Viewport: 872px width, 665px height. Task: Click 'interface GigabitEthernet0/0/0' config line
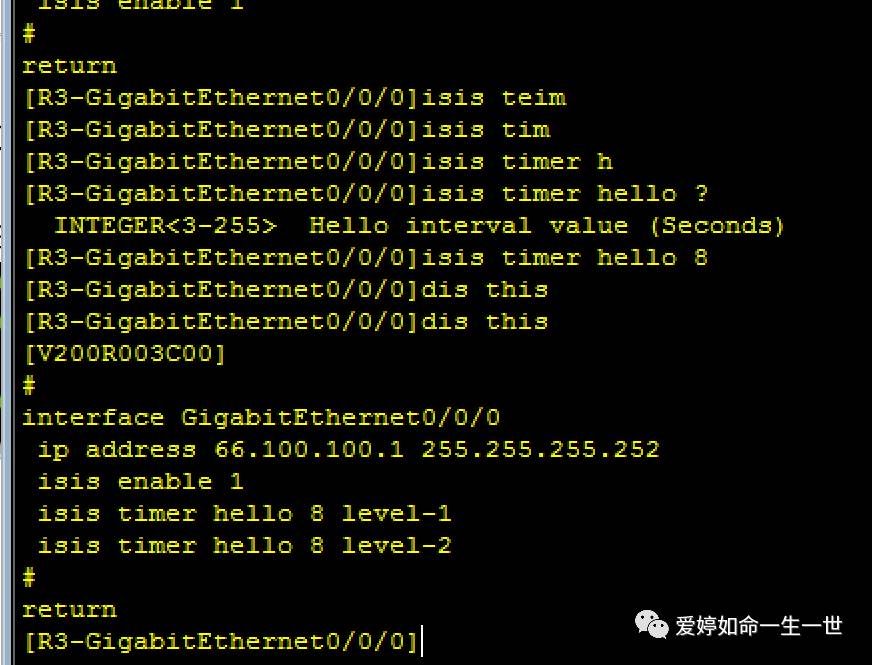[x=261, y=418]
